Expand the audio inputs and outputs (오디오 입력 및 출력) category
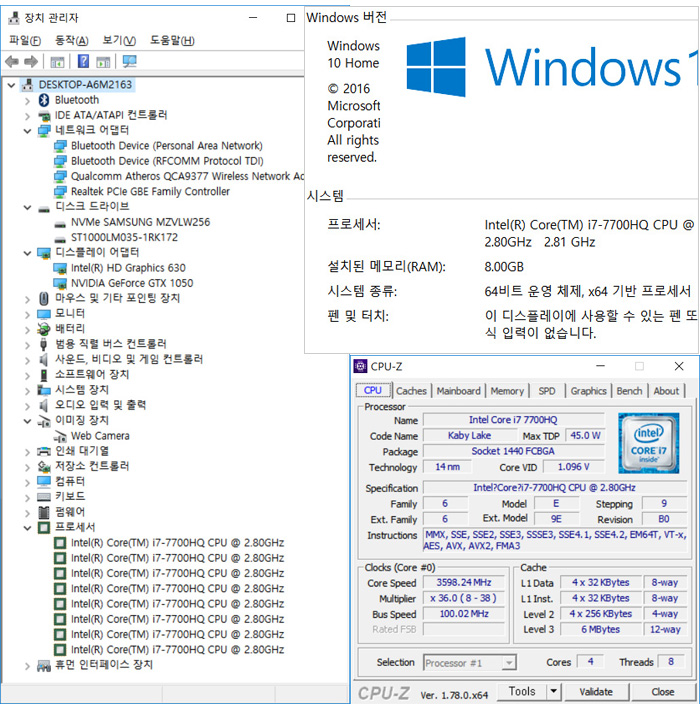The height and width of the screenshot is (708, 700). [x=28, y=406]
